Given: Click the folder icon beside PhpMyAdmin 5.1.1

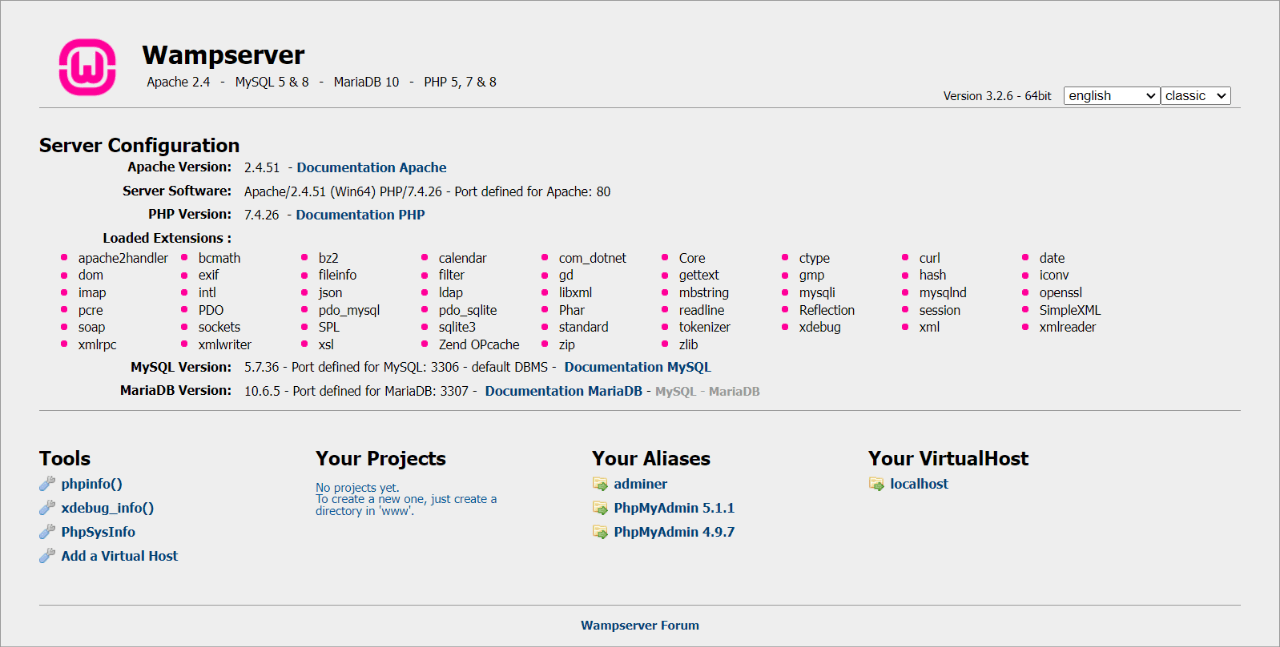Looking at the screenshot, I should coord(600,508).
